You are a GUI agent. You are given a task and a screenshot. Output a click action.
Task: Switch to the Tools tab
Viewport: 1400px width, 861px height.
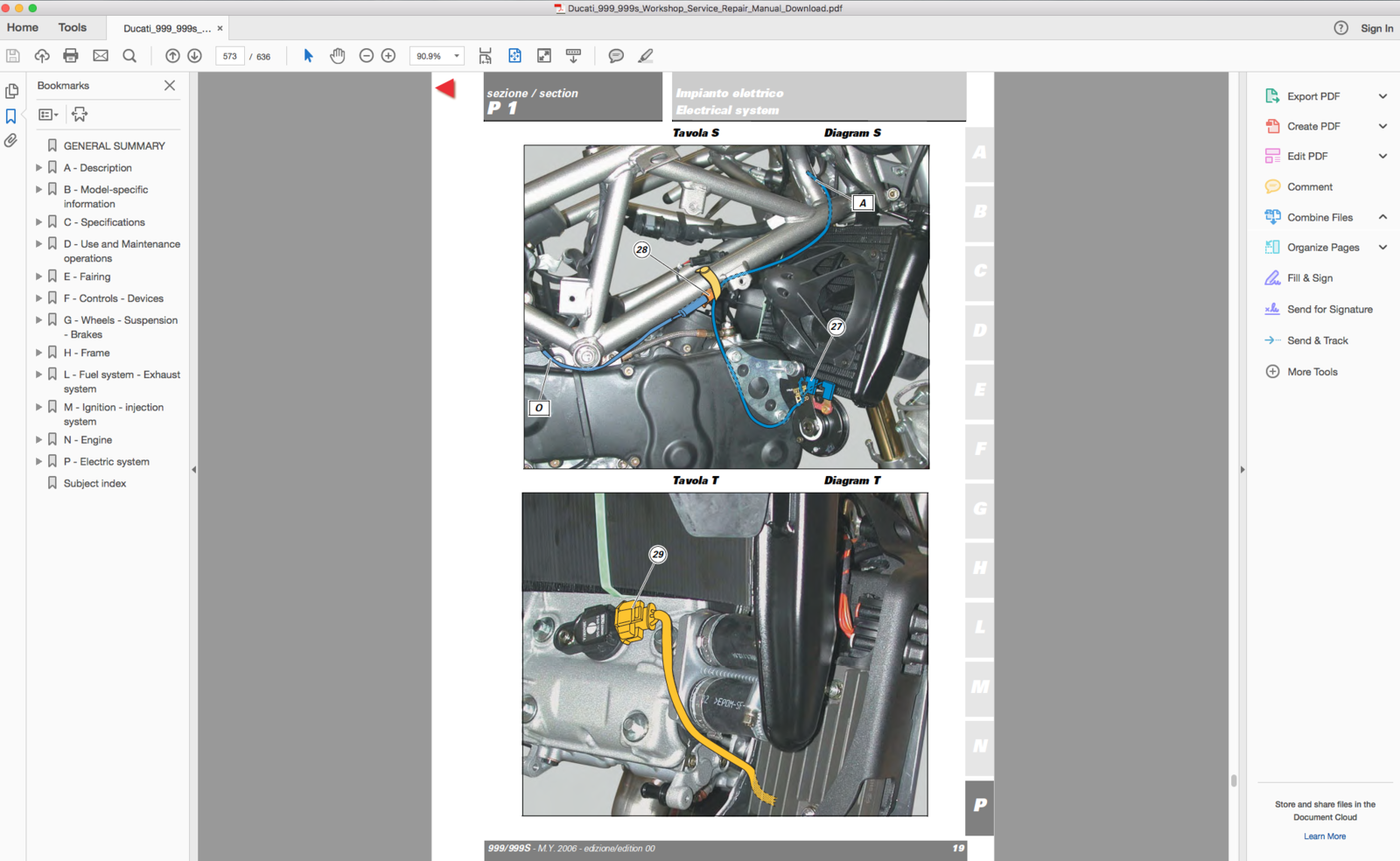73,28
